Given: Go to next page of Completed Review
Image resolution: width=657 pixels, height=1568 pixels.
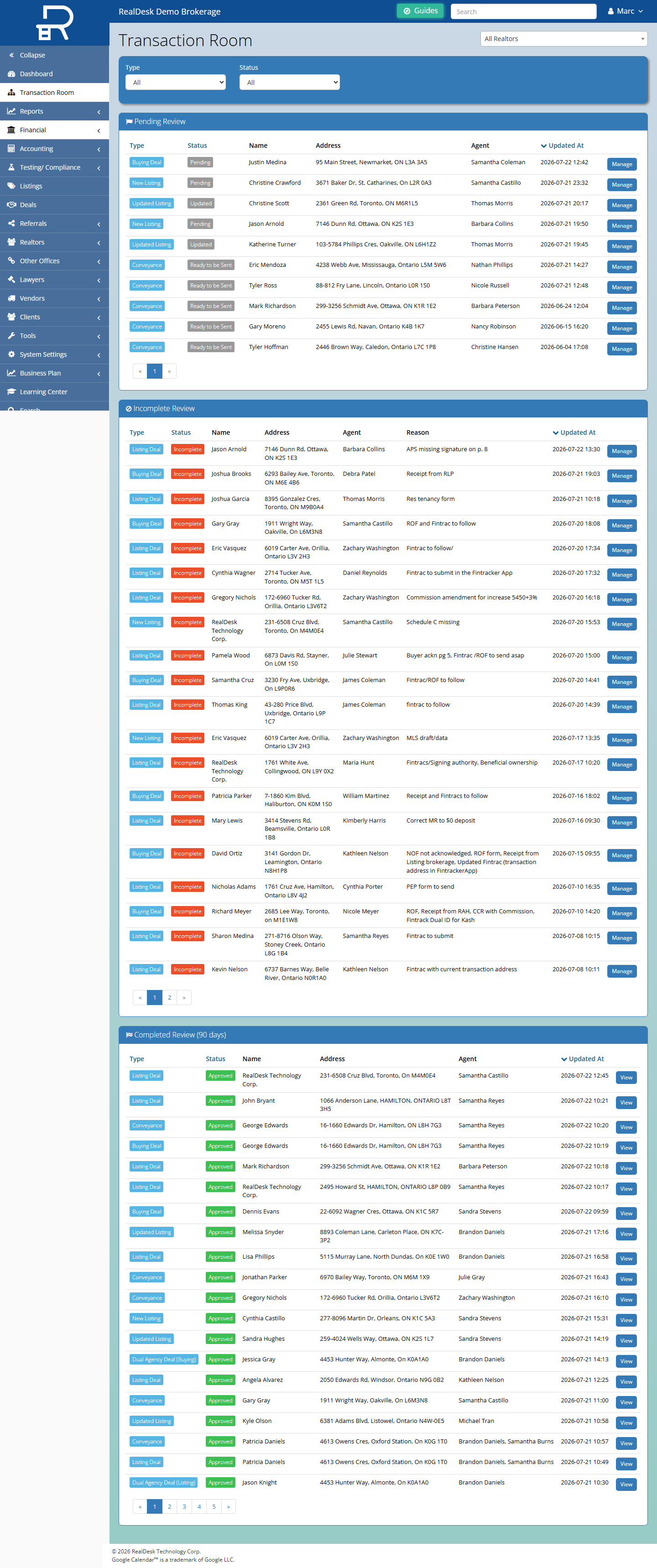Looking at the screenshot, I should (x=228, y=1507).
